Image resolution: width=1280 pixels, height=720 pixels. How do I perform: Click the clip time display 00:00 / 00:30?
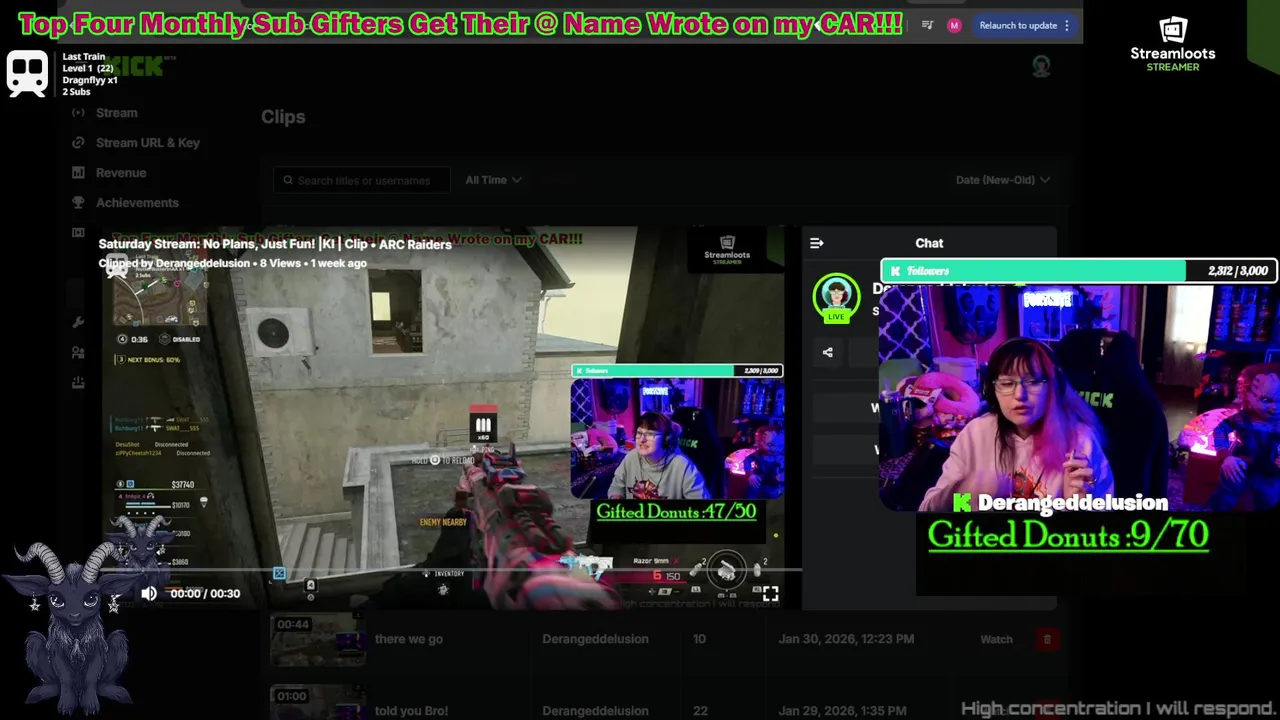(205, 593)
